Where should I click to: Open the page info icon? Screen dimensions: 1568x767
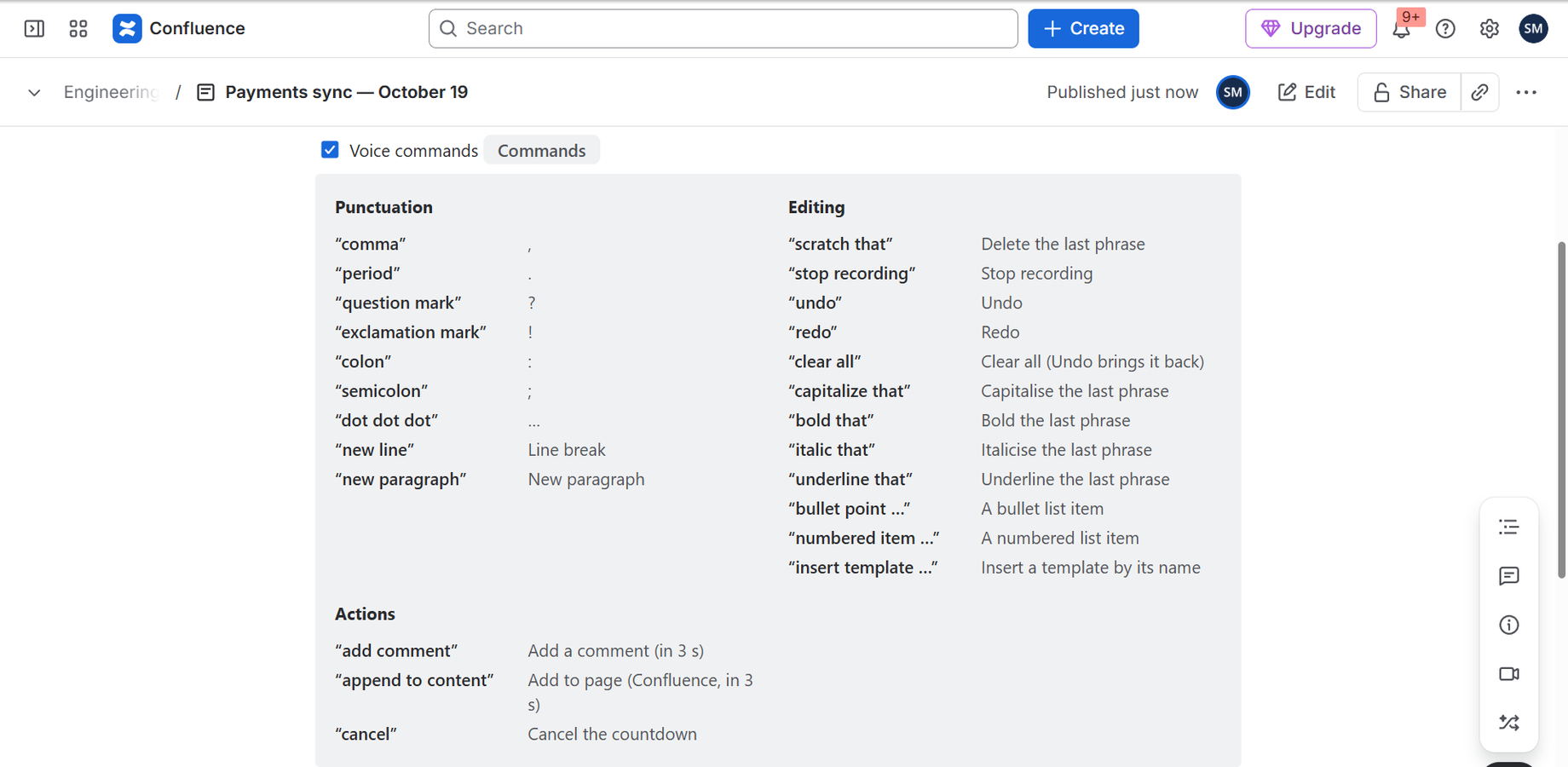pos(1508,625)
